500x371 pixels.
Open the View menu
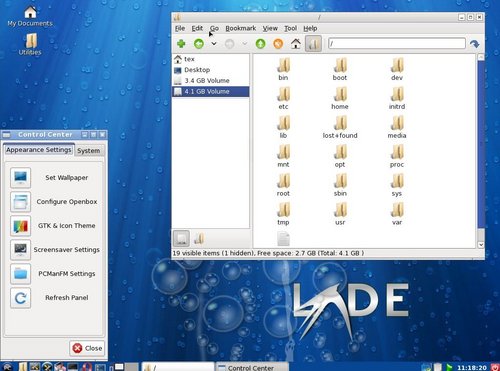pos(270,28)
